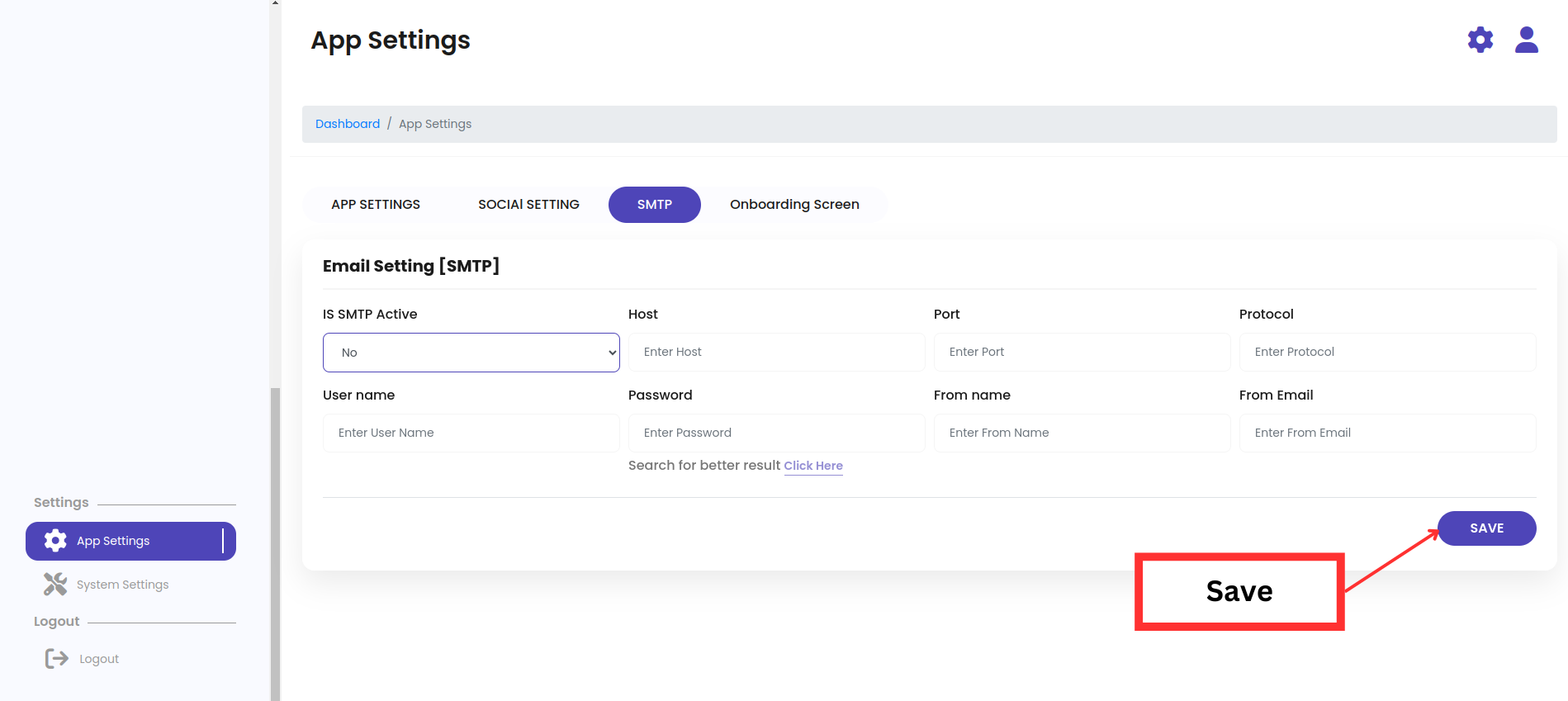Click the App Settings gear icon in sidebar
The height and width of the screenshot is (701, 1568).
[x=55, y=541]
